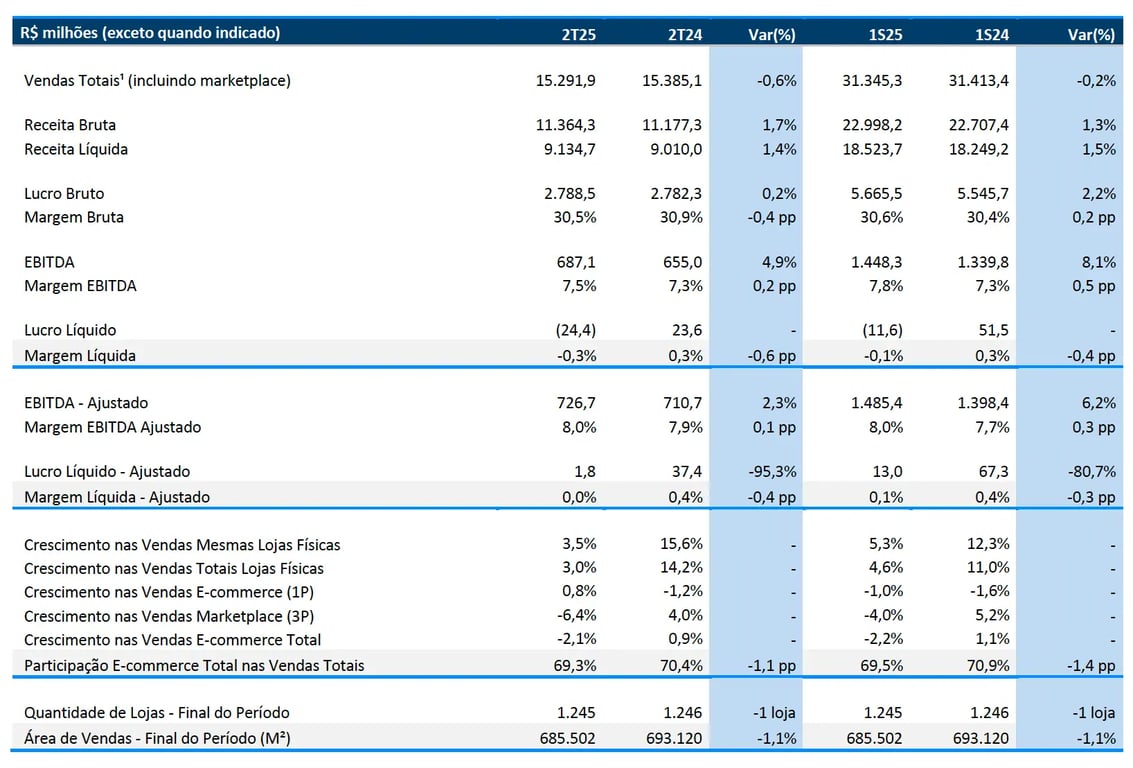
Task: Click 'Área de Vendas - Final do Período (M²)' label
Action: point(158,738)
